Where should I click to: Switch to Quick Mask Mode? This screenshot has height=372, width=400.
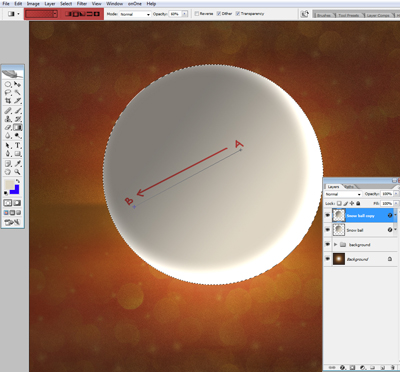click(17, 203)
